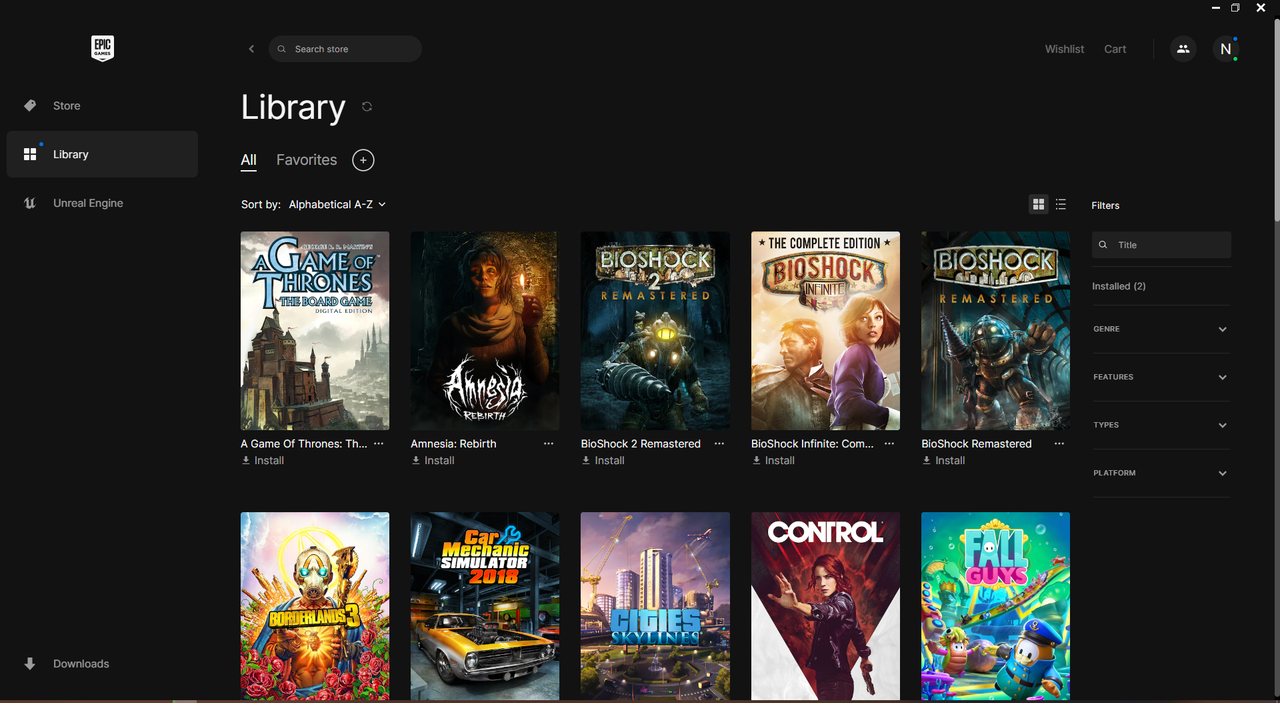Open Unreal Engine section
Viewport: 1280px width, 703px height.
102,203
